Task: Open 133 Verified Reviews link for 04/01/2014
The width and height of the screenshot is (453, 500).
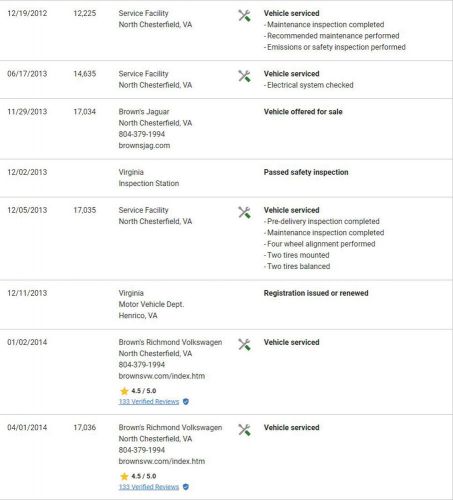Action: point(149,487)
